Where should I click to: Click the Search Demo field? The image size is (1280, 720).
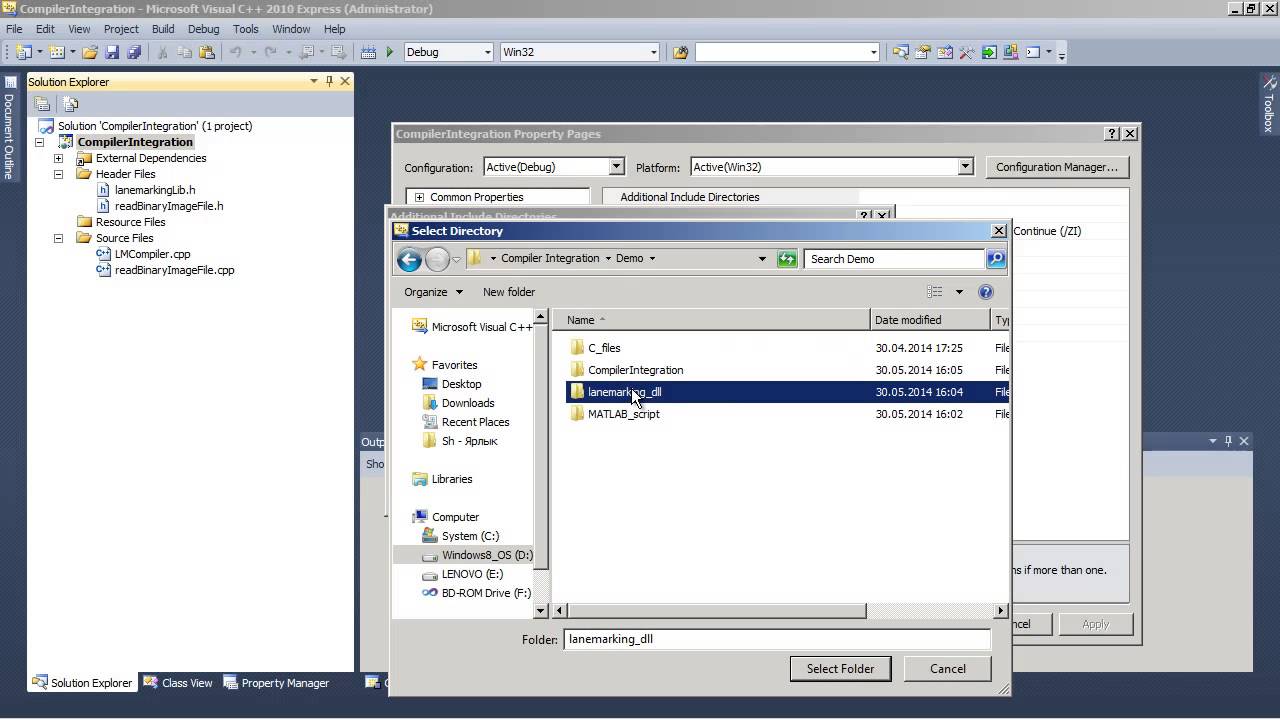coord(894,259)
